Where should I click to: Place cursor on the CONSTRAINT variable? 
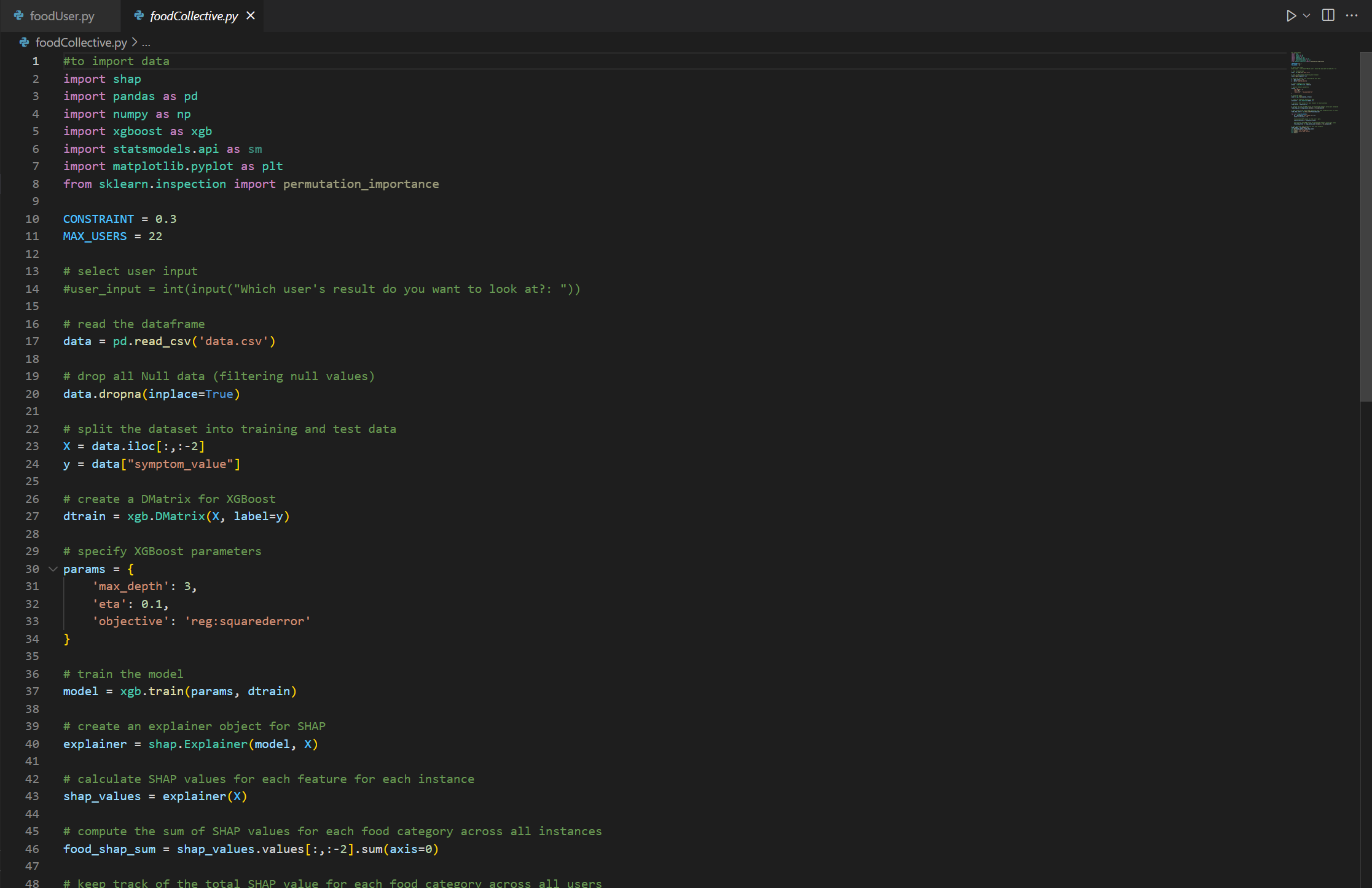[x=98, y=219]
